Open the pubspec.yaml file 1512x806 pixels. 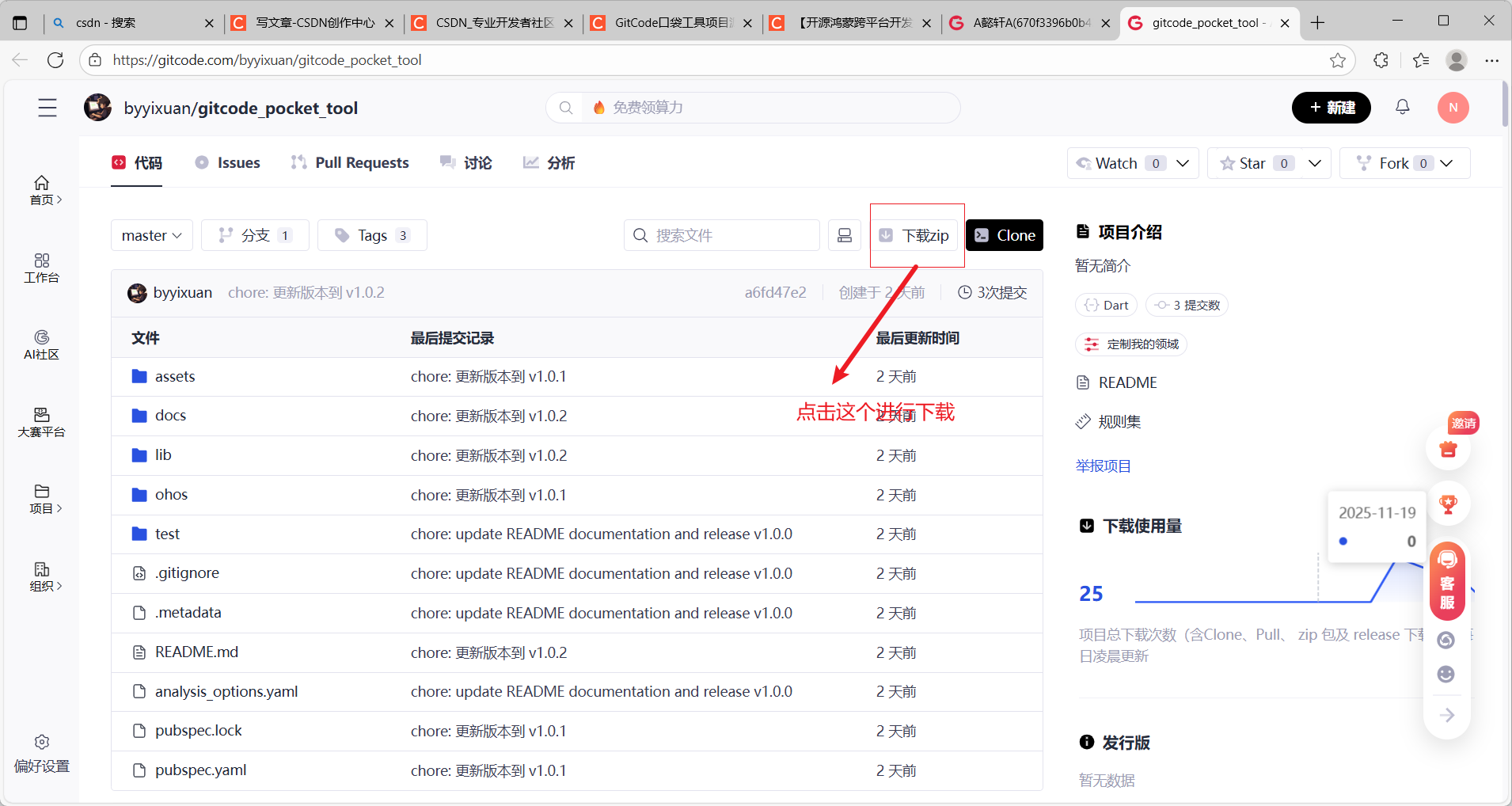click(x=200, y=770)
